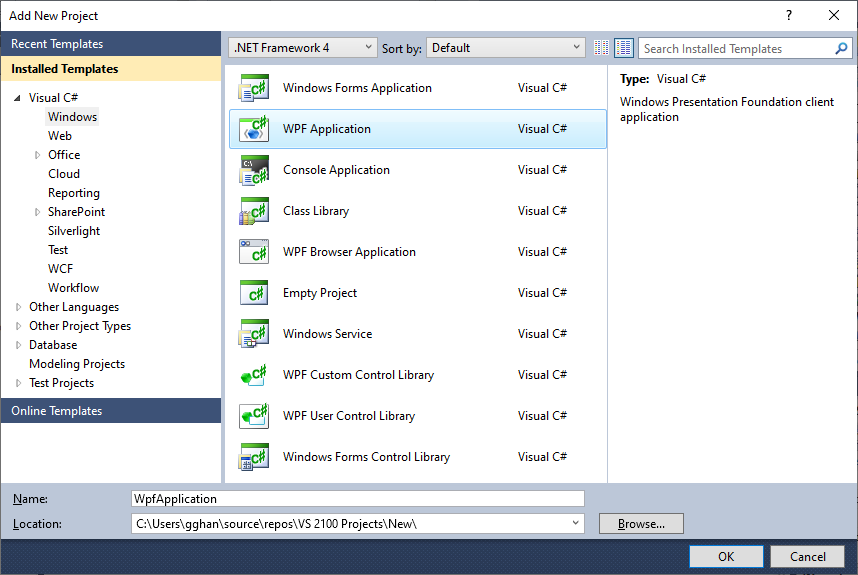Select the Web category
The width and height of the screenshot is (858, 575).
pos(60,136)
